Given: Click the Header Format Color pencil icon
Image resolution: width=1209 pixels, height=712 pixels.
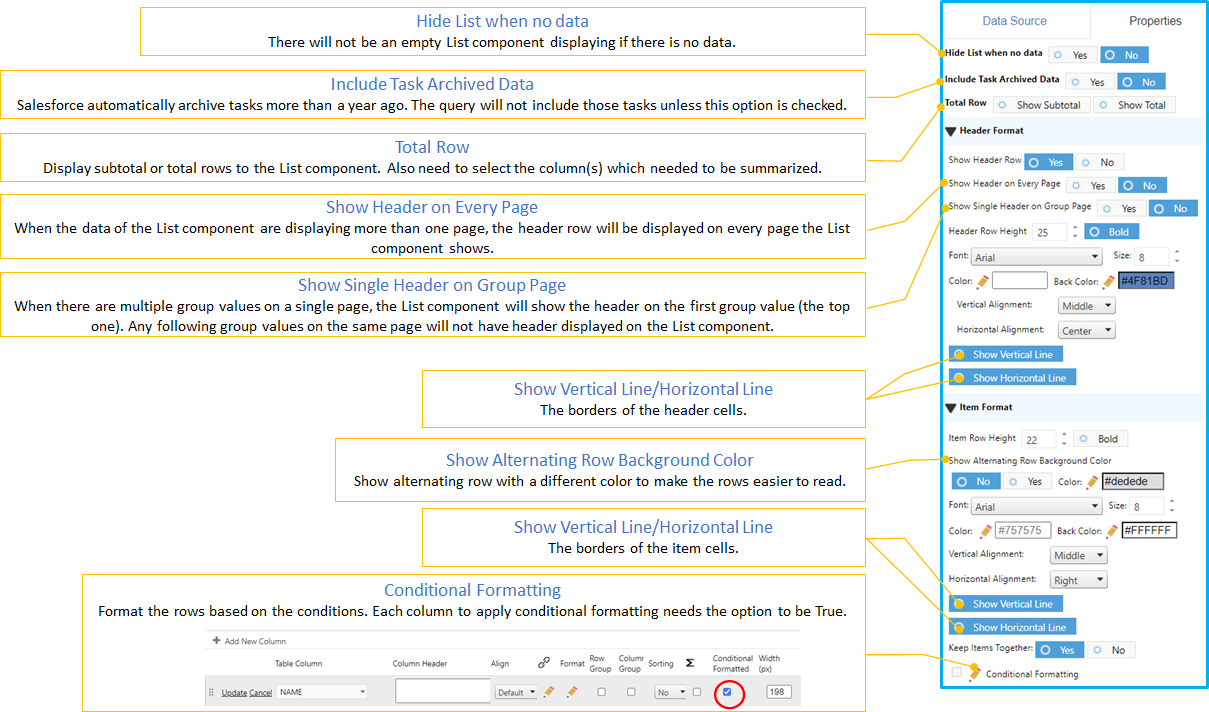Looking at the screenshot, I should 984,281.
